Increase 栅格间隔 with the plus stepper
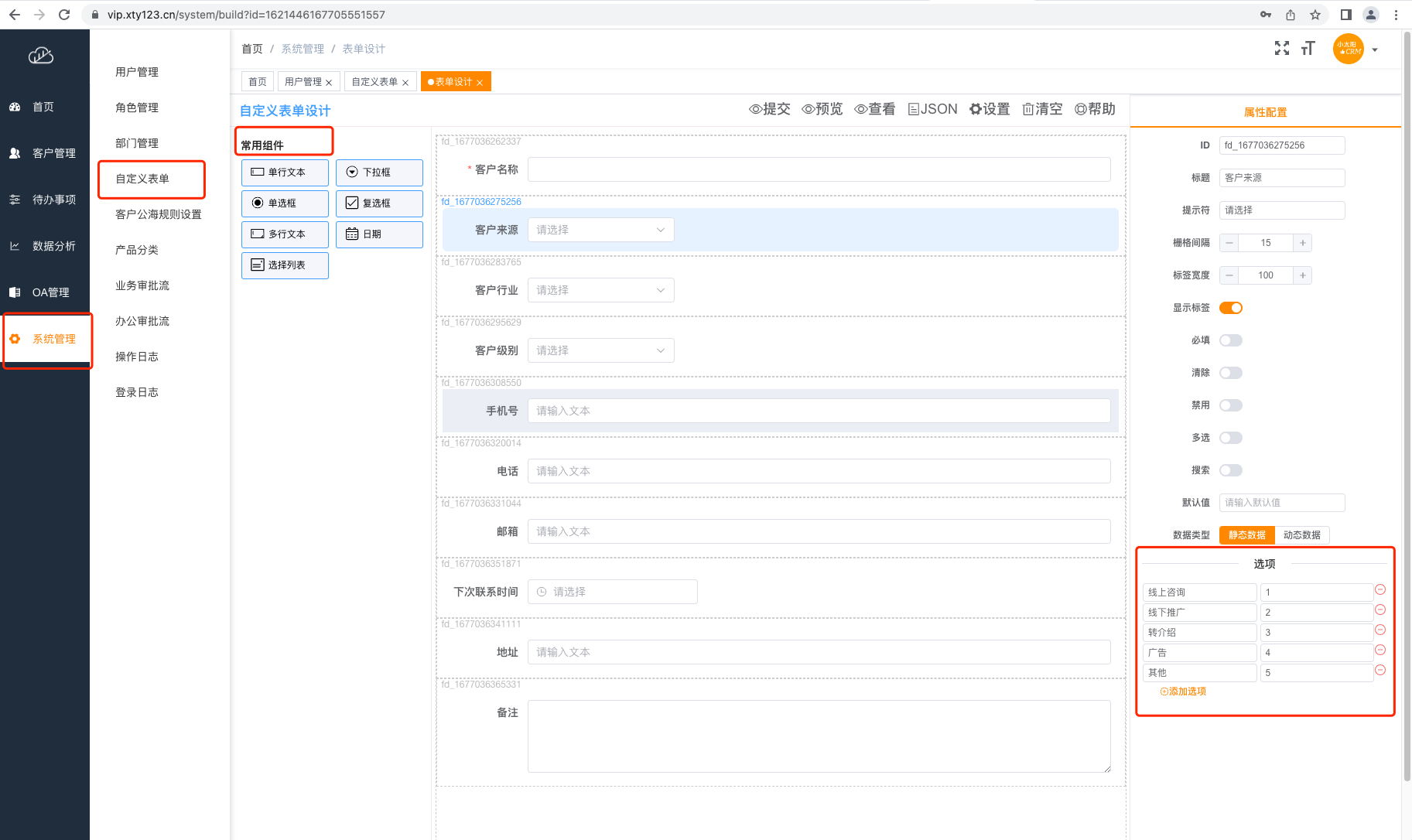 click(x=1303, y=243)
